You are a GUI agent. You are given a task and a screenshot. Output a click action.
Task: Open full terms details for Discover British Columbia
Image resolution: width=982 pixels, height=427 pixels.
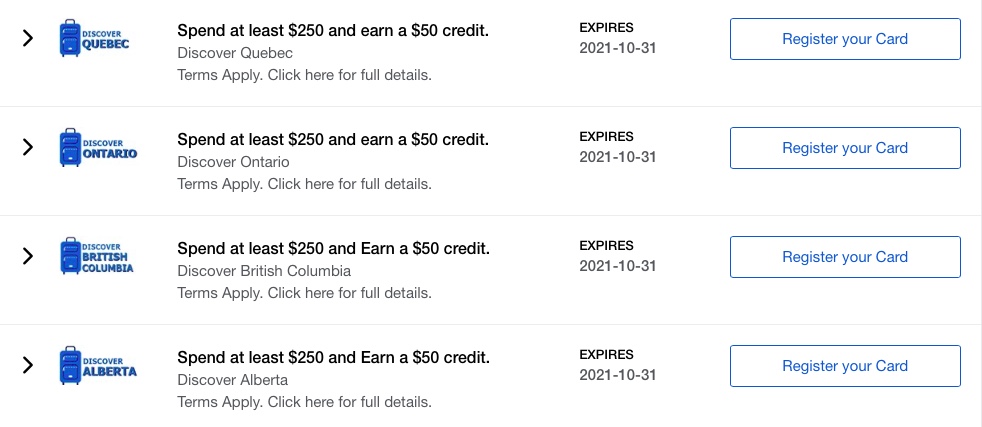click(304, 293)
